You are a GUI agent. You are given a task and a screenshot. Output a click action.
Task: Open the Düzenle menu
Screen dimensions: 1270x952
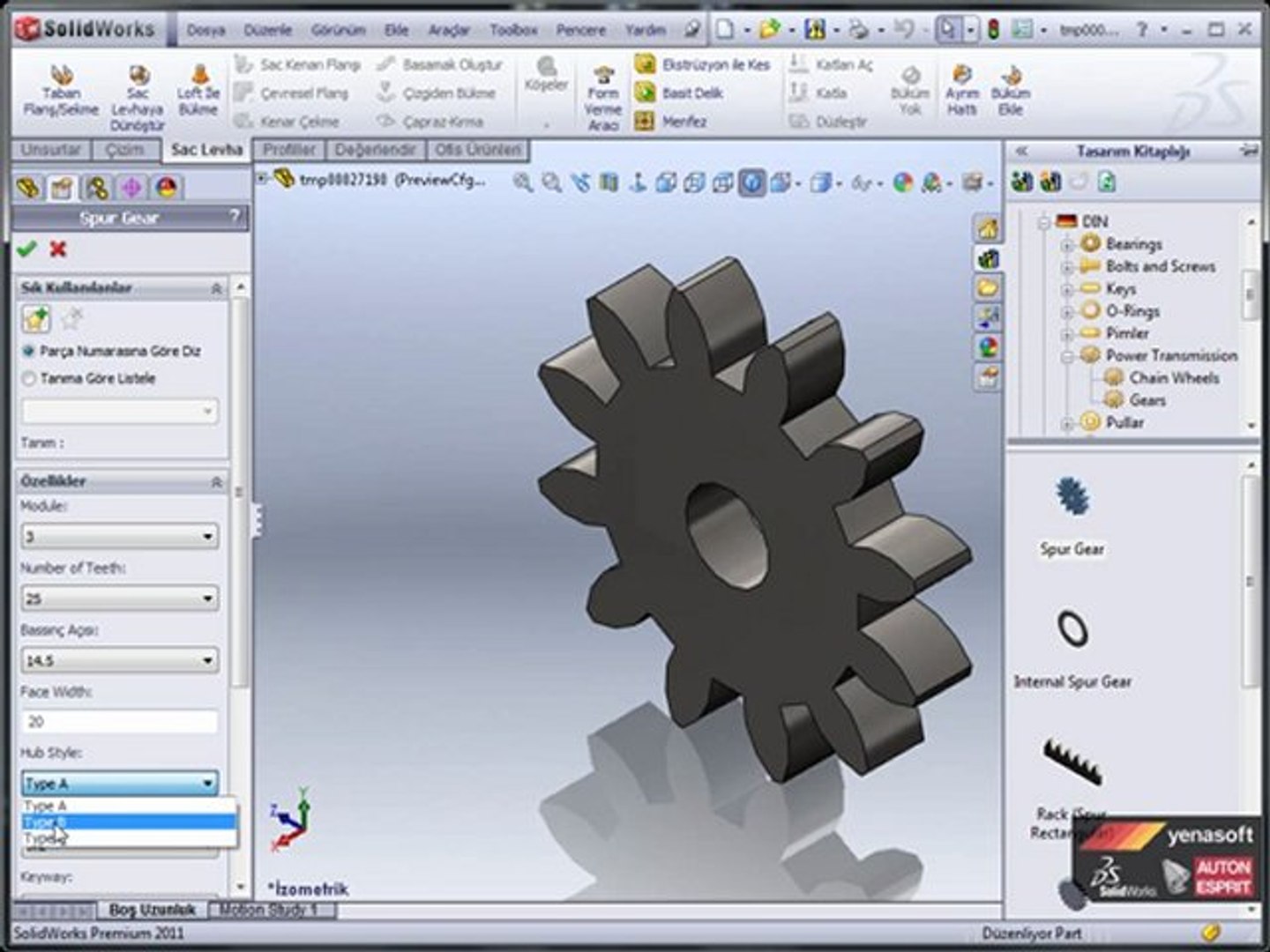pyautogui.click(x=268, y=30)
